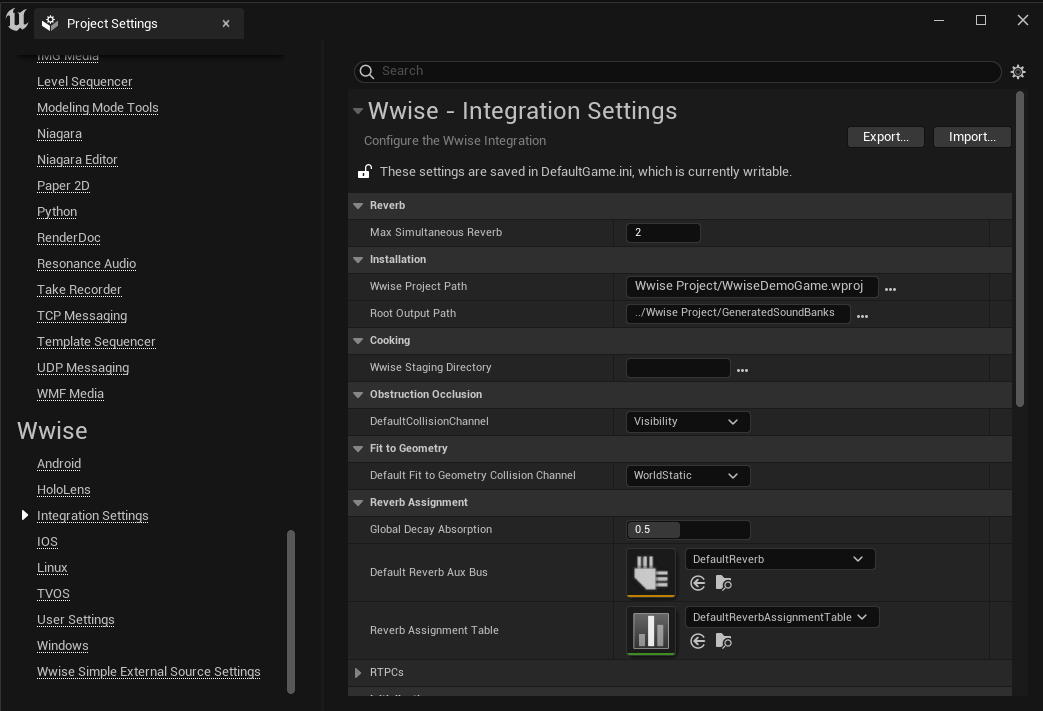The width and height of the screenshot is (1043, 711).
Task: Open the DefaultReverb asset dropdown
Action: point(780,559)
